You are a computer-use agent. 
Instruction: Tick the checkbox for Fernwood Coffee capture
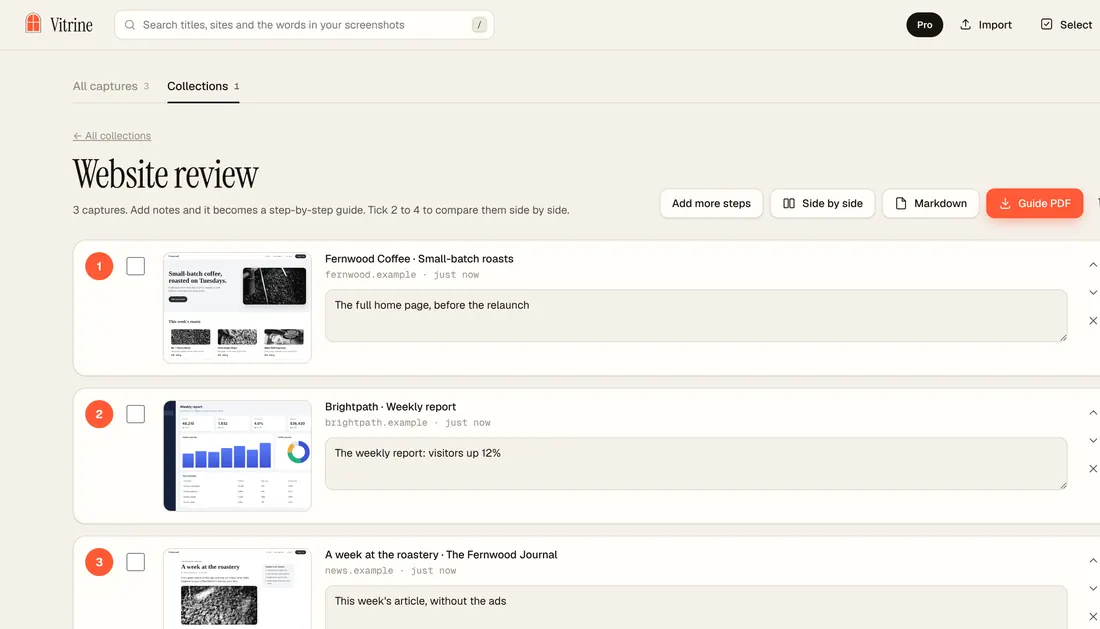tap(135, 266)
